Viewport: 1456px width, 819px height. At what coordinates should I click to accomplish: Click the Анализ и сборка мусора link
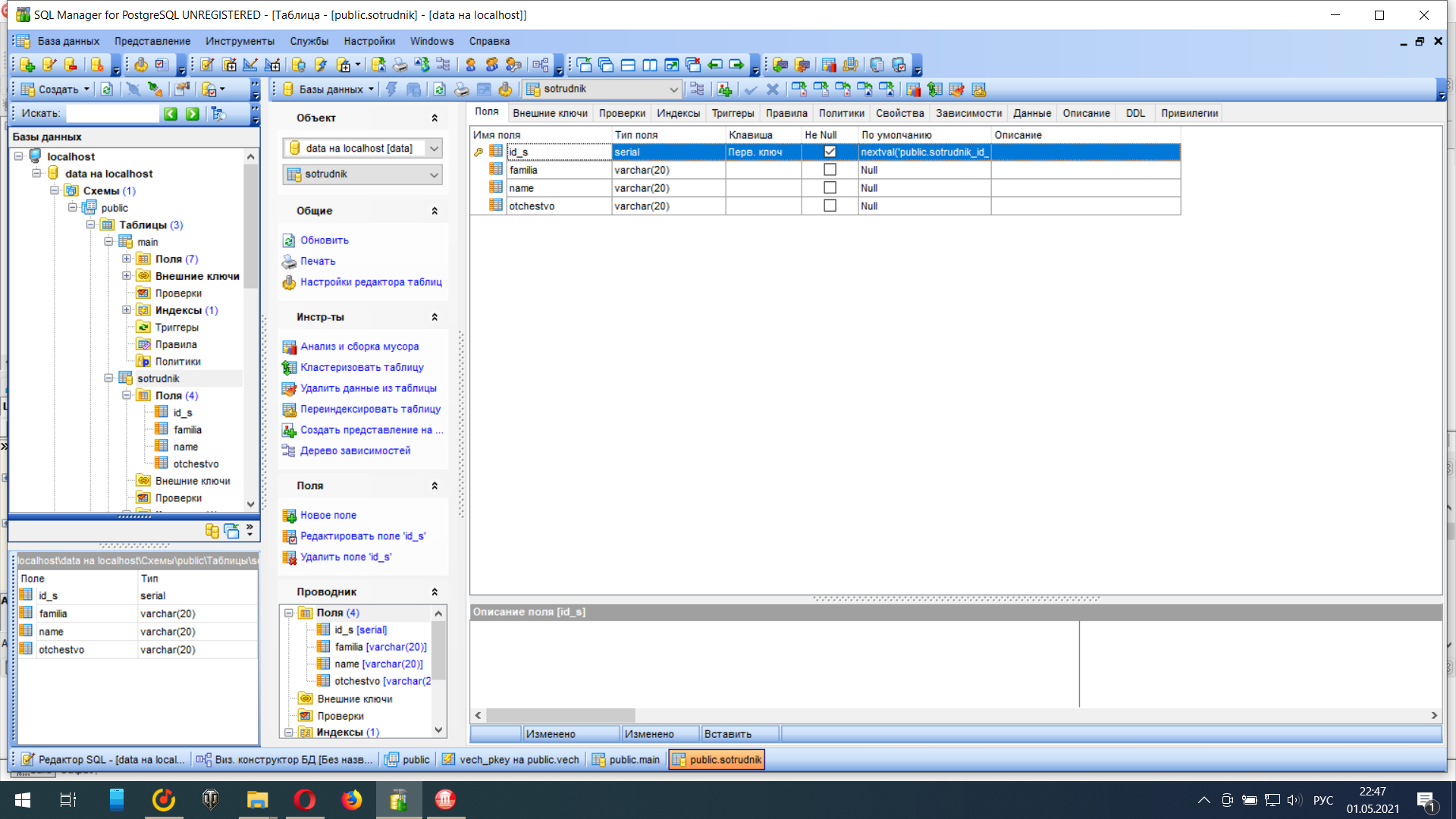pos(359,347)
